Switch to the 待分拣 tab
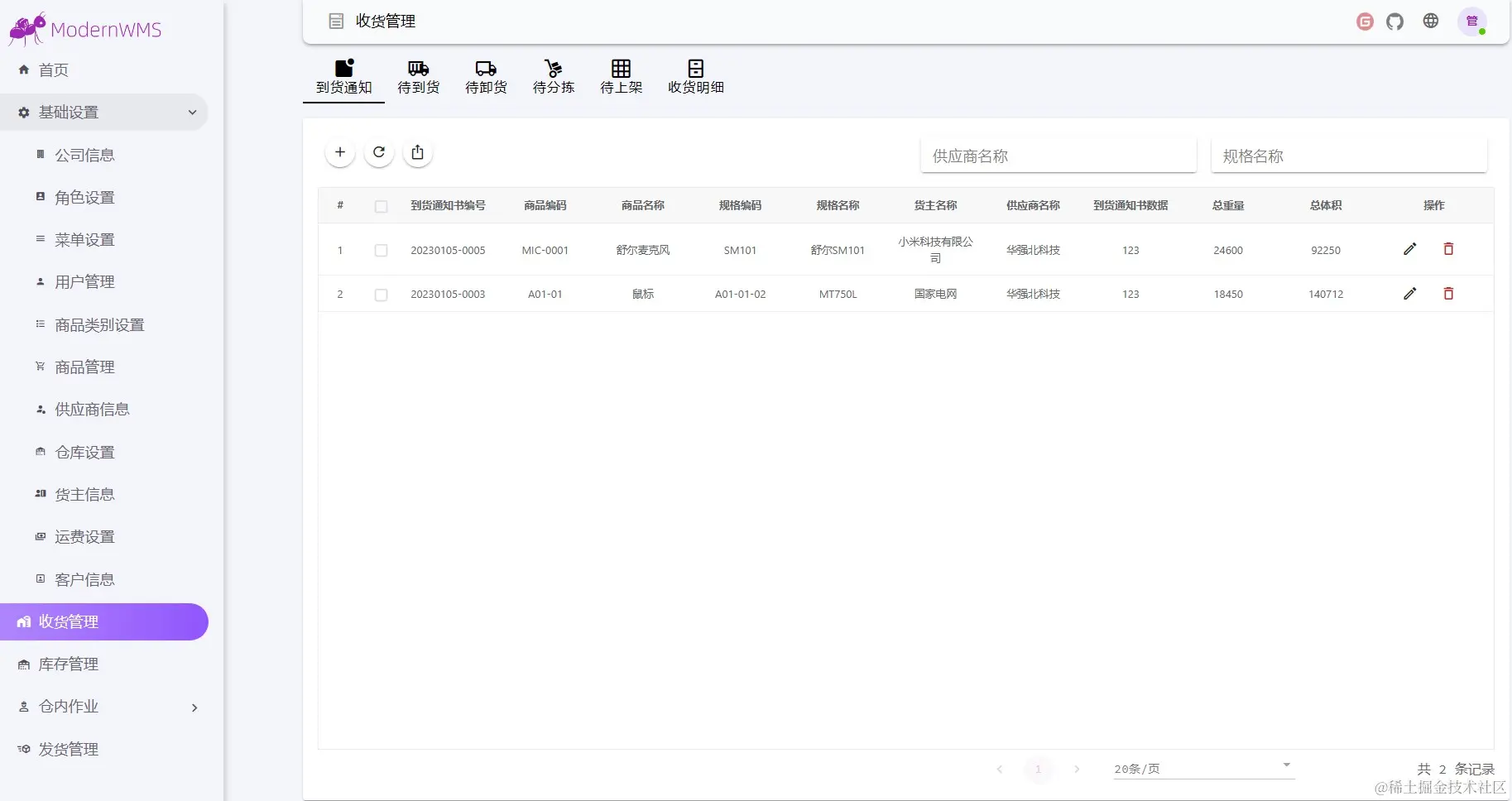The image size is (1512, 801). coord(554,79)
